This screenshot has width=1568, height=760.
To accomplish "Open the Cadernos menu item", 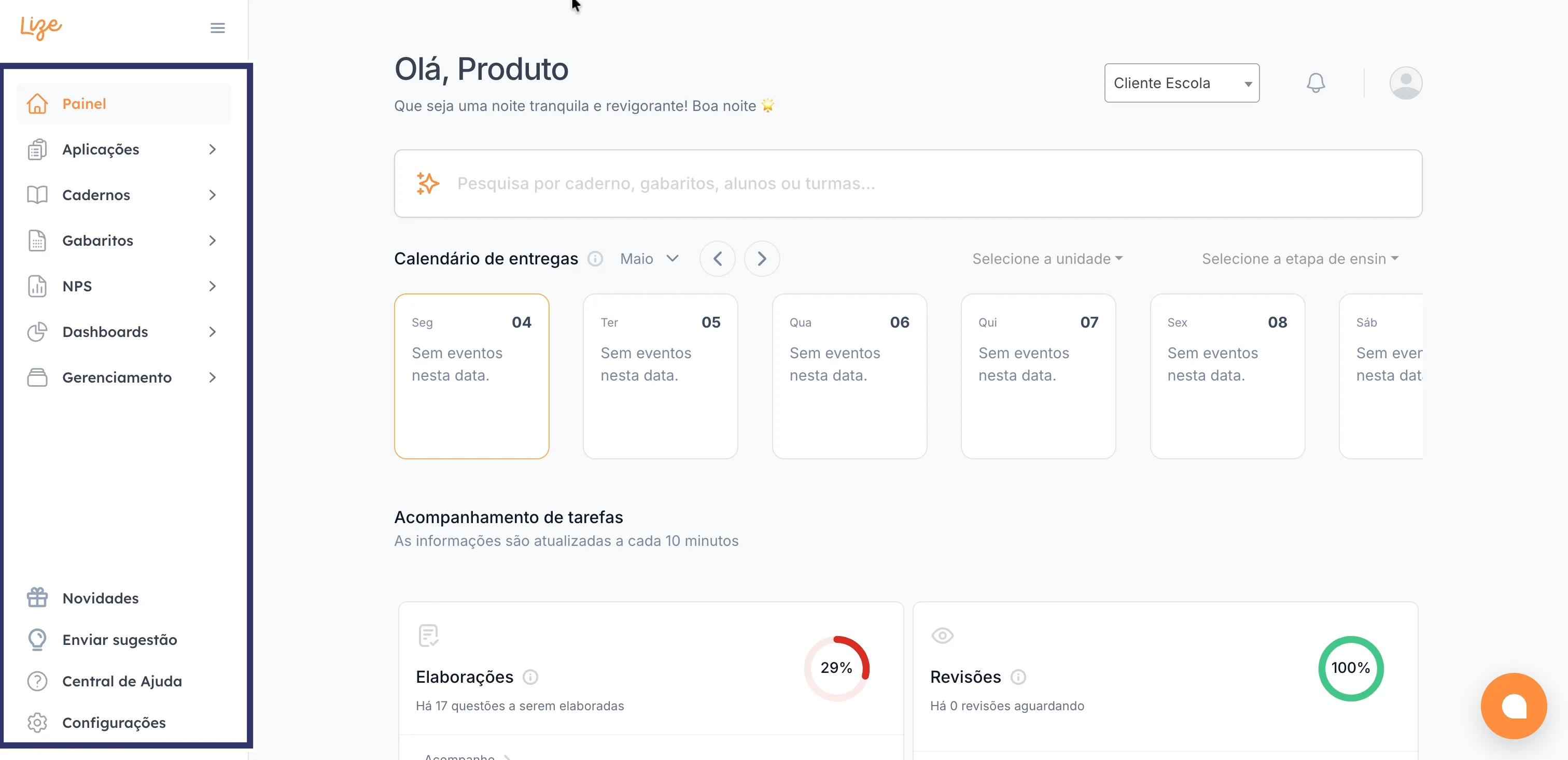I will (123, 195).
